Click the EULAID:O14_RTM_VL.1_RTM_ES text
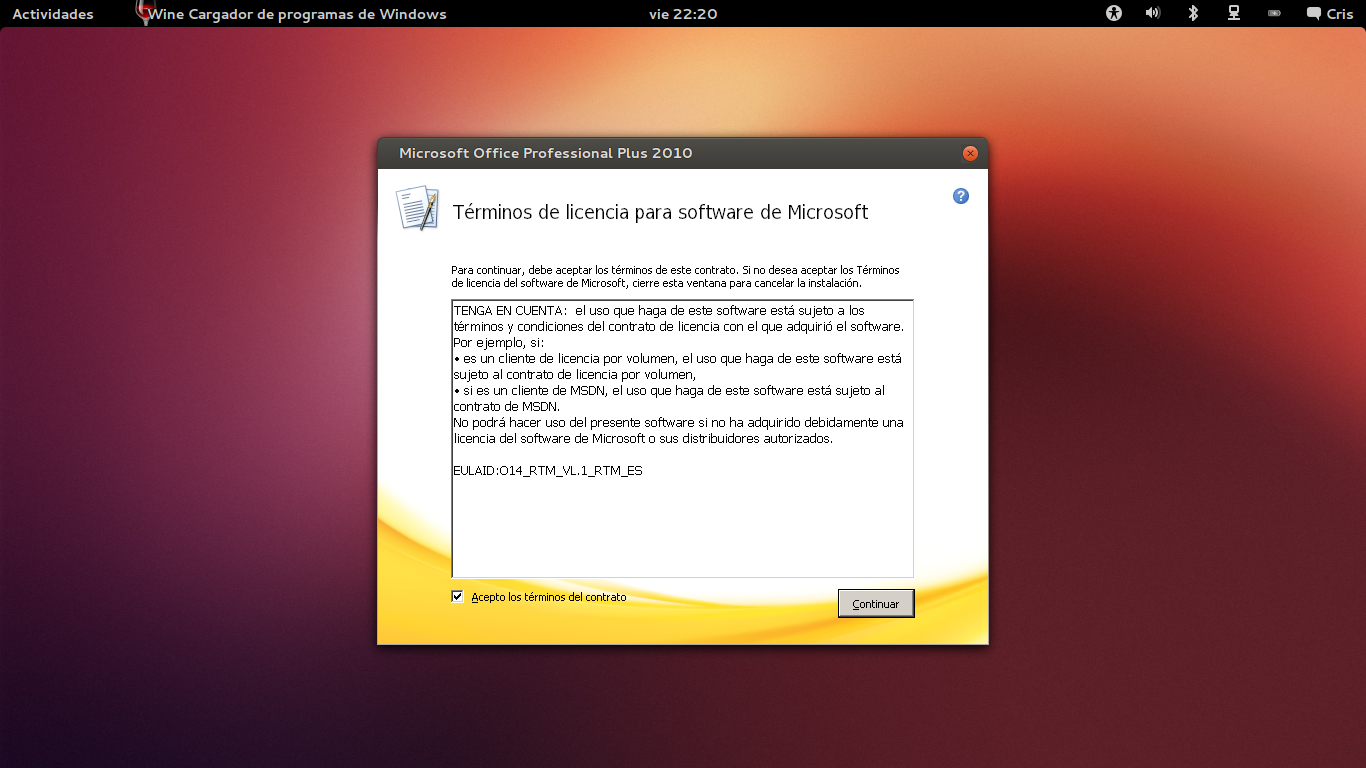Screen dimensions: 1366x768 pos(548,470)
